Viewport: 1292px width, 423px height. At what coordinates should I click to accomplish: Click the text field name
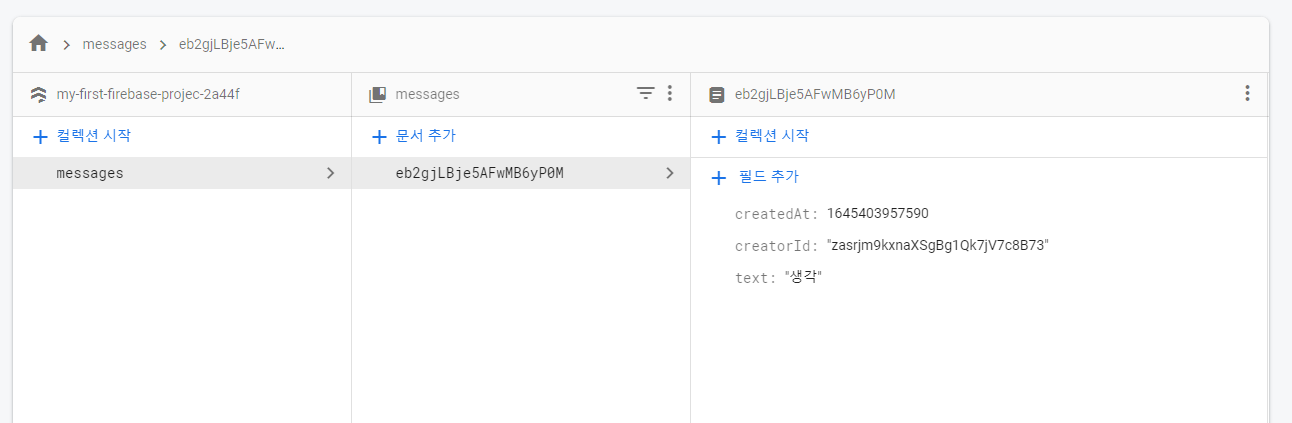(x=755, y=278)
